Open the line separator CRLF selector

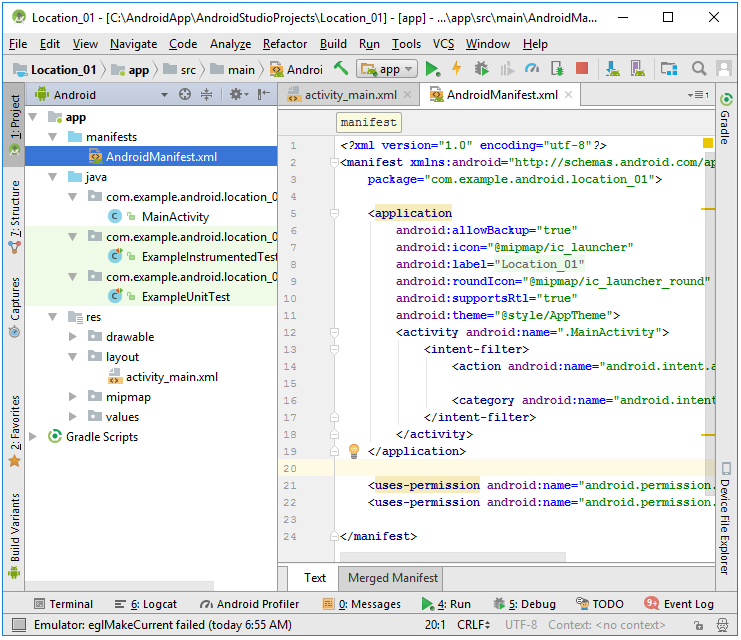pyautogui.click(x=473, y=625)
